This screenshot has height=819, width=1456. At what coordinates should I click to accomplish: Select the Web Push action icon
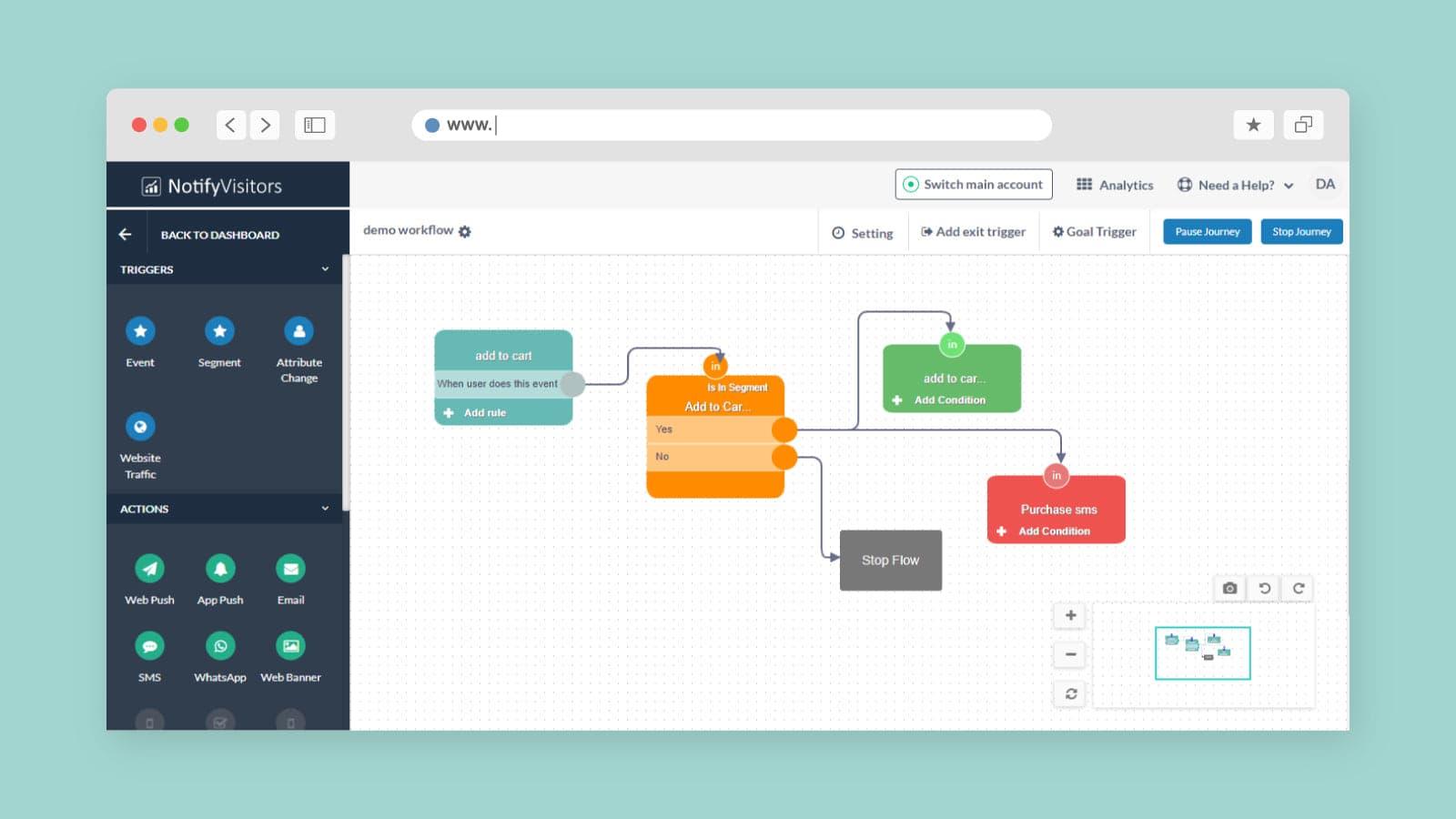click(149, 569)
